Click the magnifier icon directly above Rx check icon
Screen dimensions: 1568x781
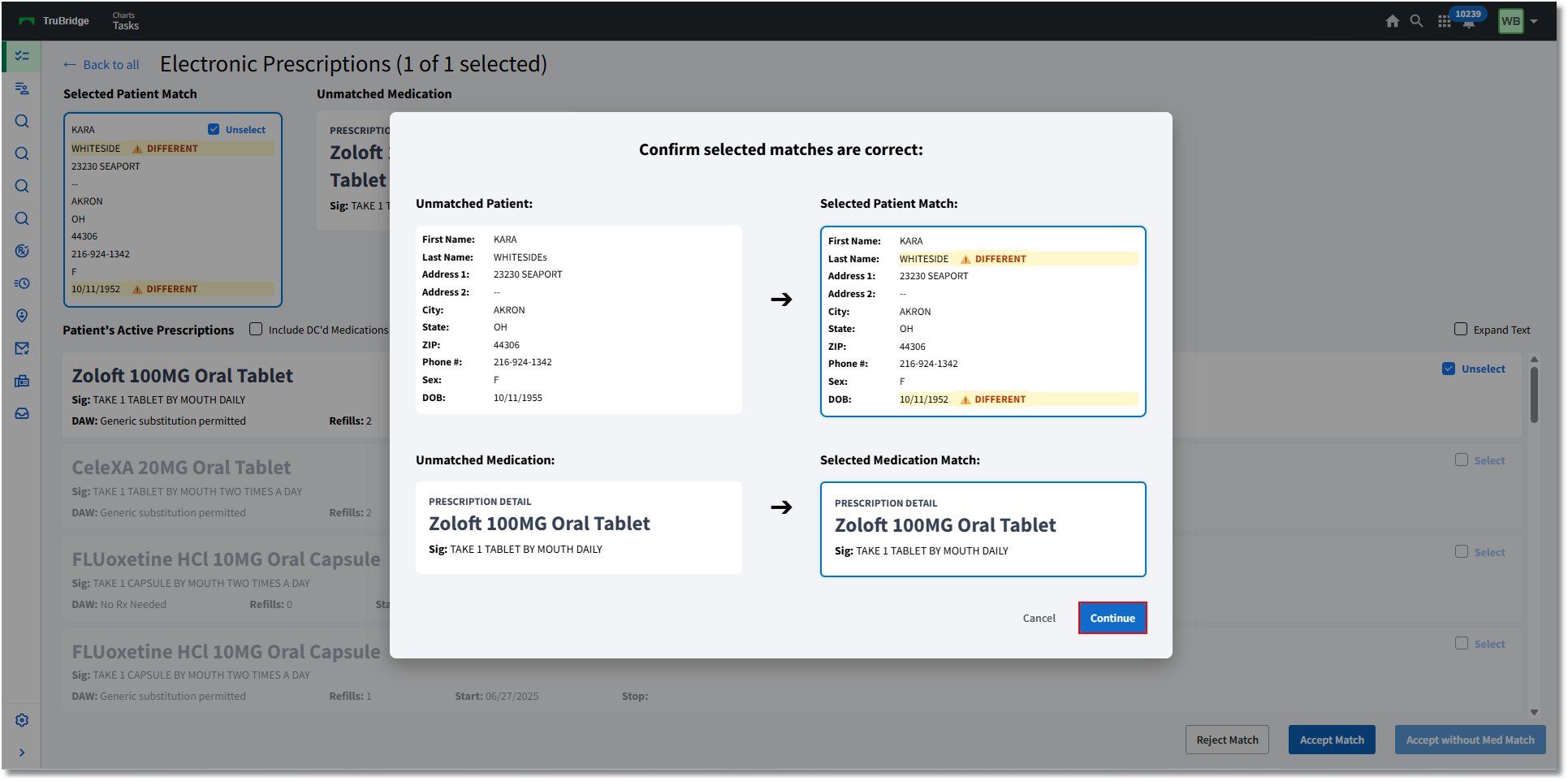[22, 218]
